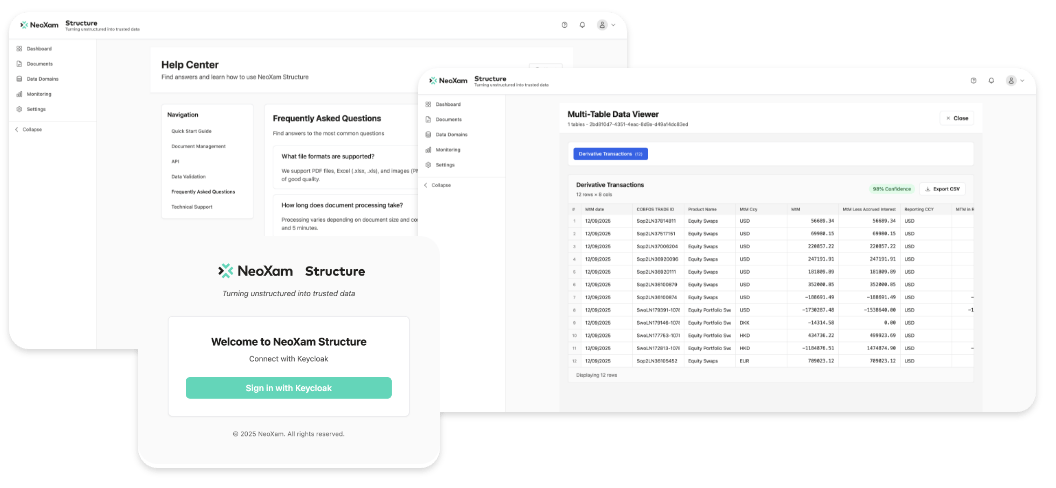Select Frequently Asked Questions in Navigation panel

tap(203, 192)
